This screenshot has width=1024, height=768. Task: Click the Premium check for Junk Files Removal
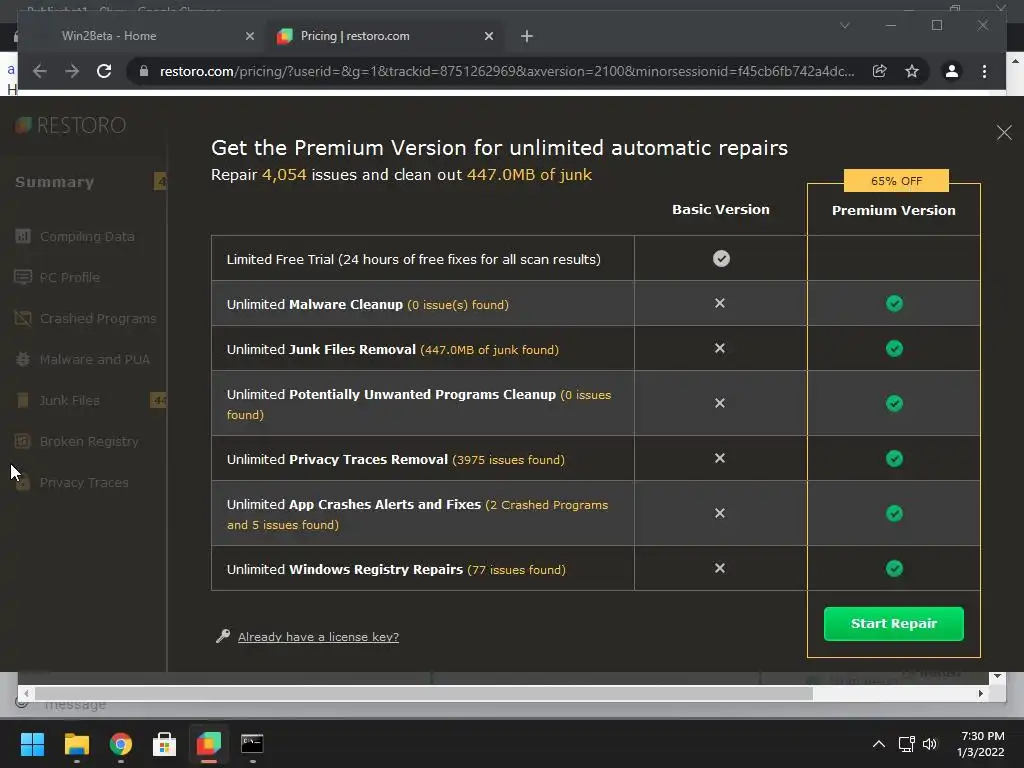(x=894, y=349)
